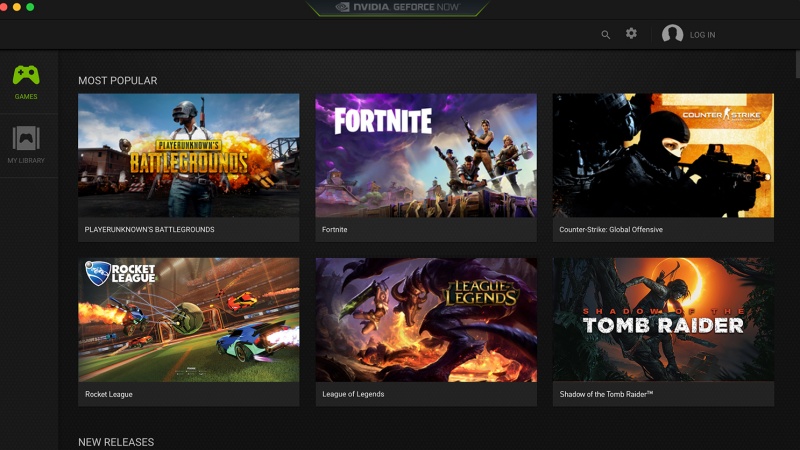Image resolution: width=800 pixels, height=450 pixels.
Task: Click the green macOS maximize button
Action: 30,7
